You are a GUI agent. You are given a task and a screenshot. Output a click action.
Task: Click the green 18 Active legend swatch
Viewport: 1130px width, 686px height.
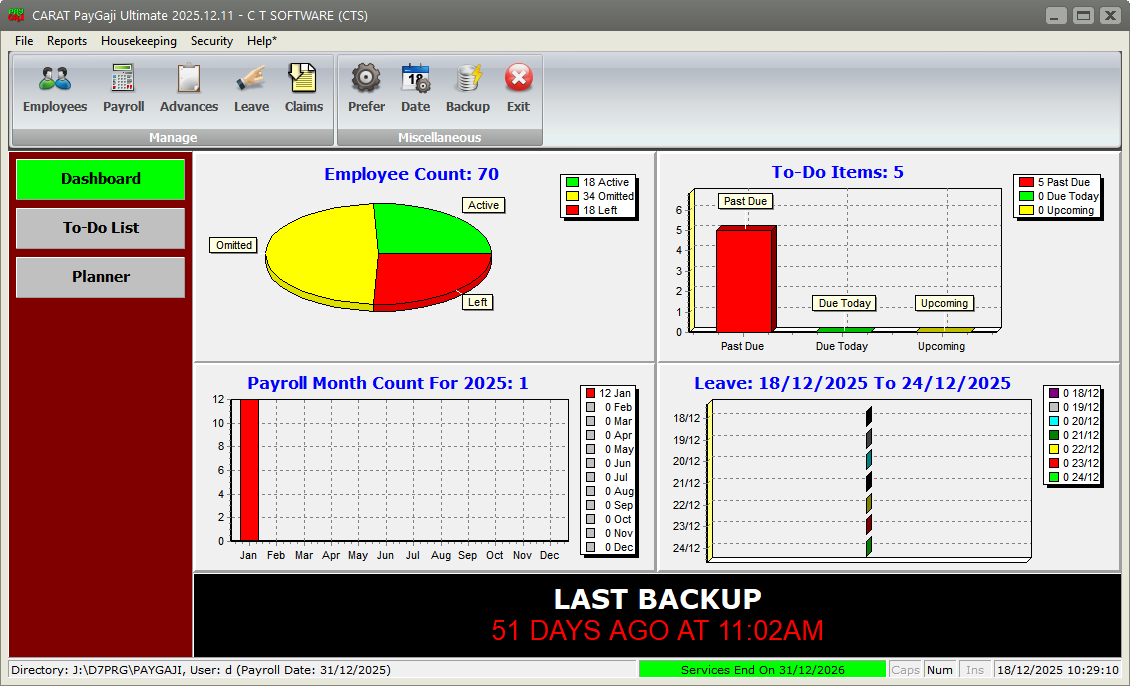[572, 182]
